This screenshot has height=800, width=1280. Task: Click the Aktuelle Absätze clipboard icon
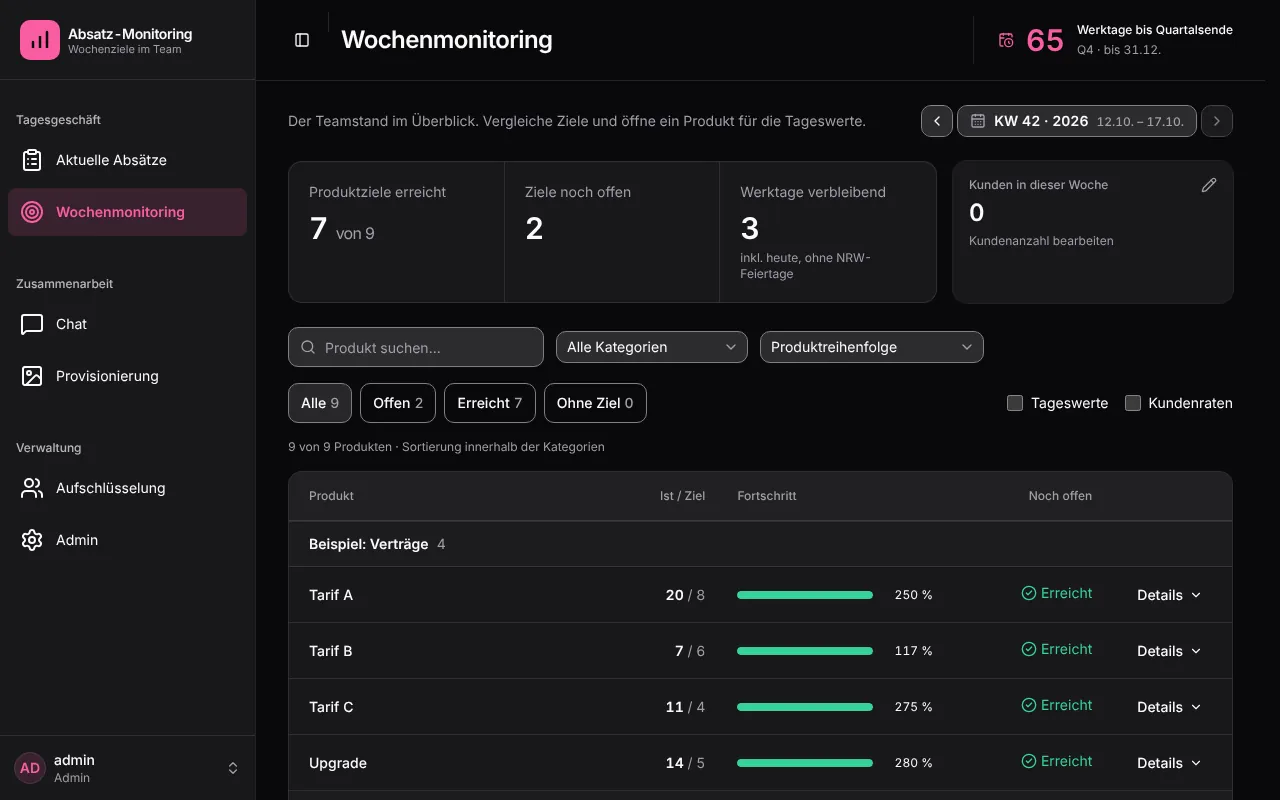32,160
